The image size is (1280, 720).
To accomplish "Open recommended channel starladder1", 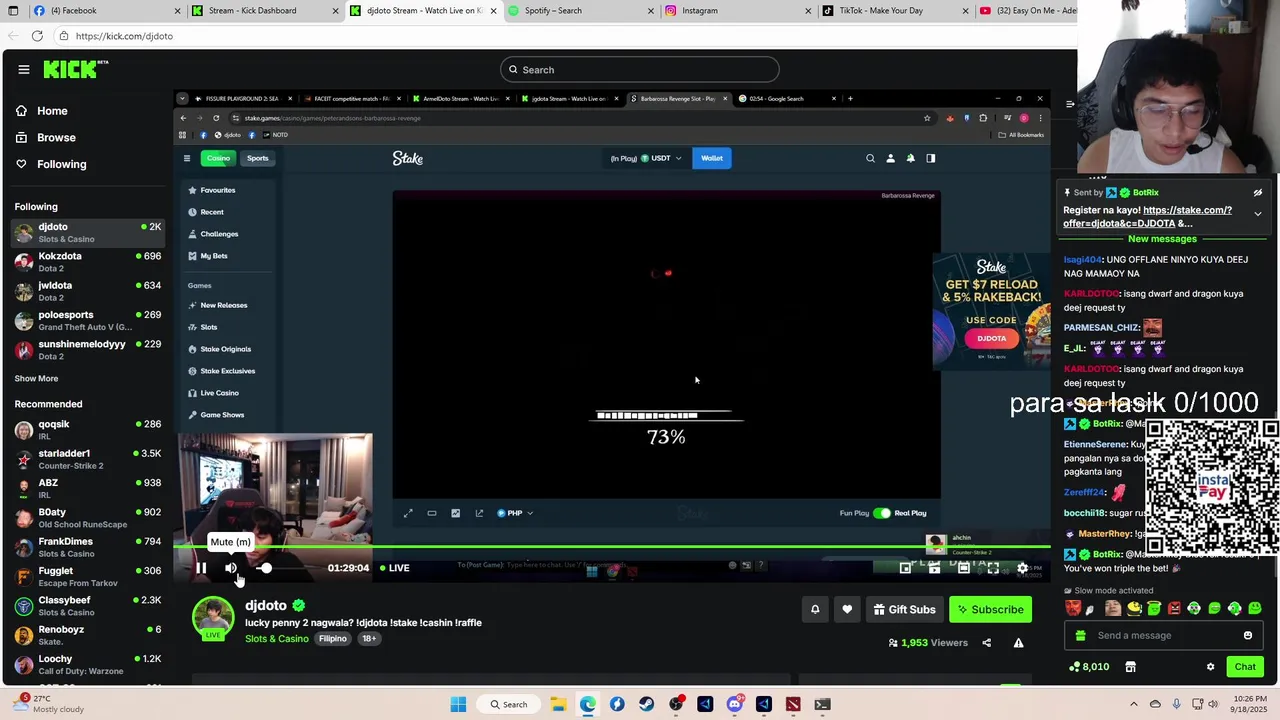I will pos(88,459).
